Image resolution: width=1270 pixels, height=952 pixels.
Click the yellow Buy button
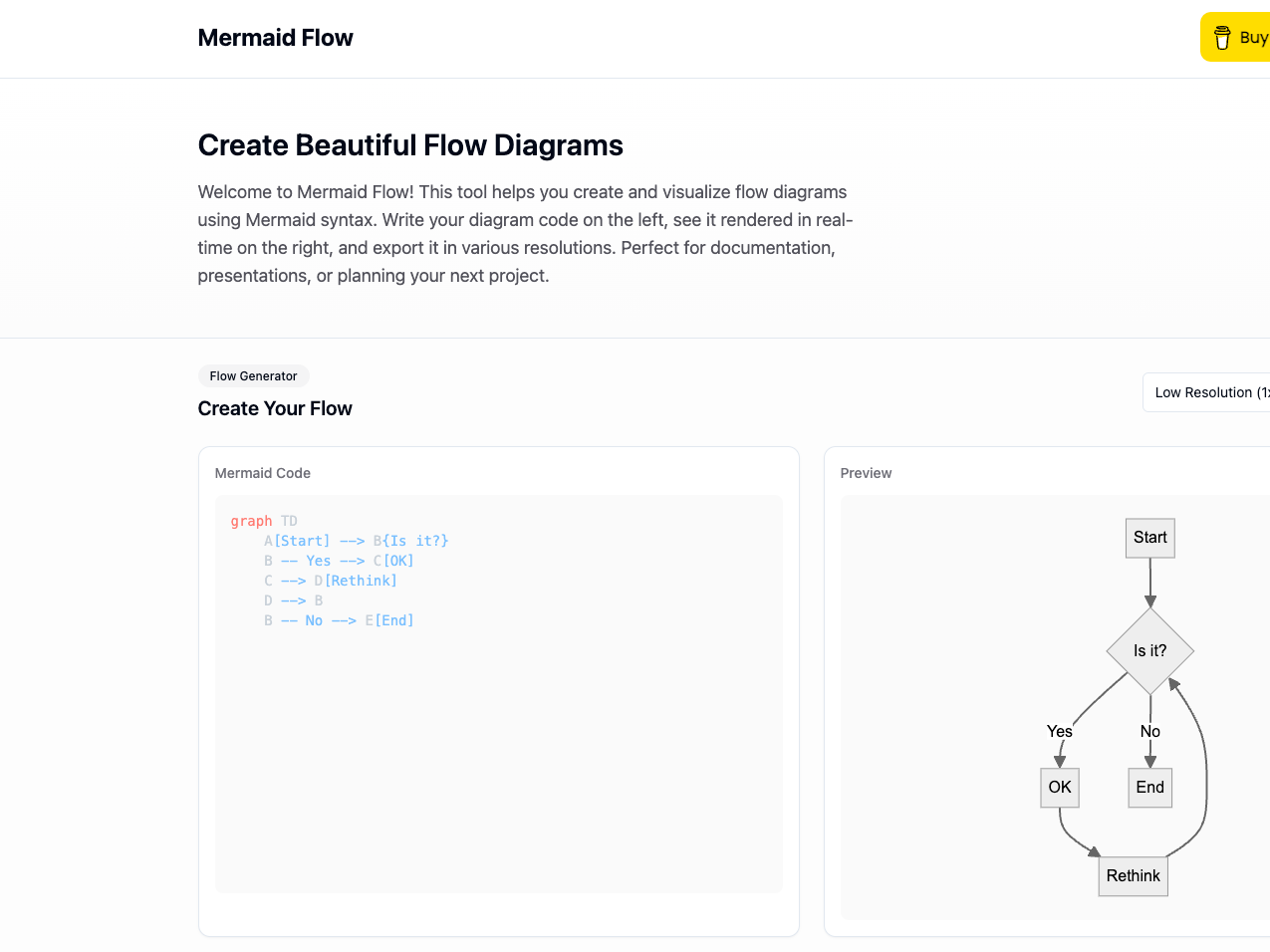(1245, 37)
